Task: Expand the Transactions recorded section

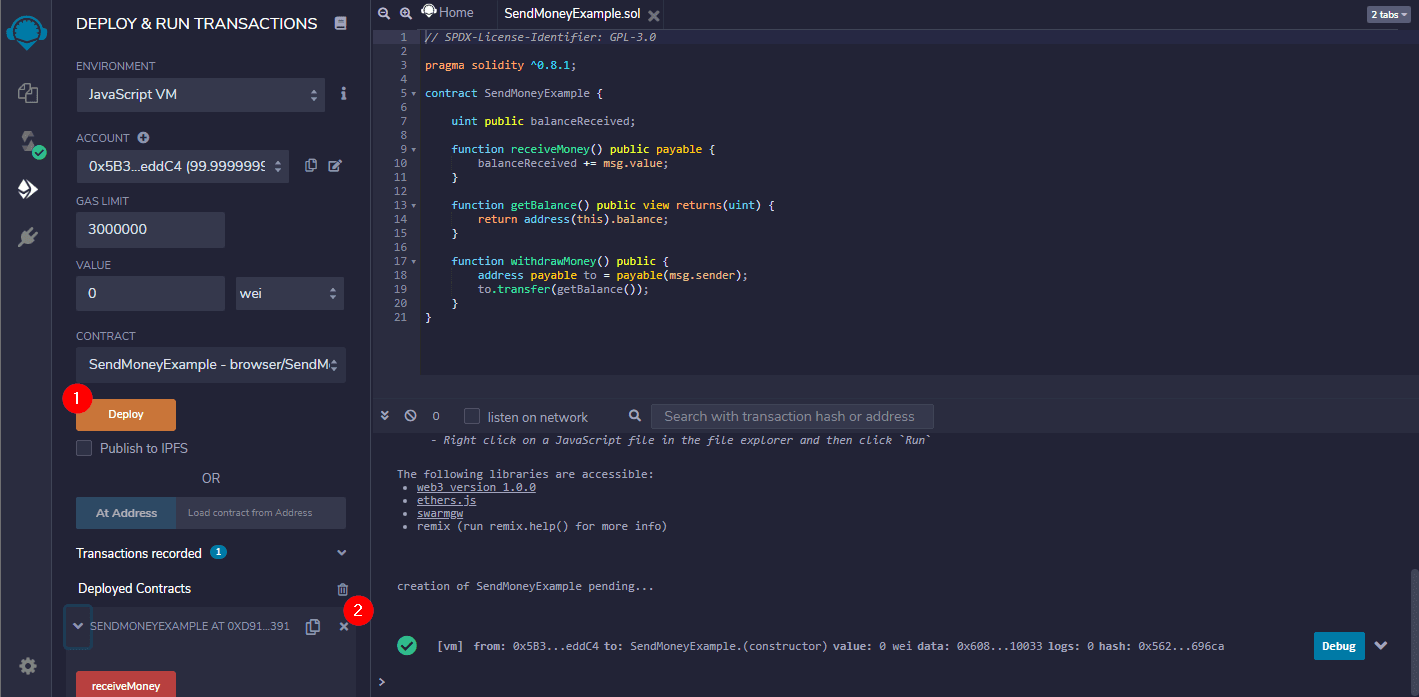Action: (342, 553)
